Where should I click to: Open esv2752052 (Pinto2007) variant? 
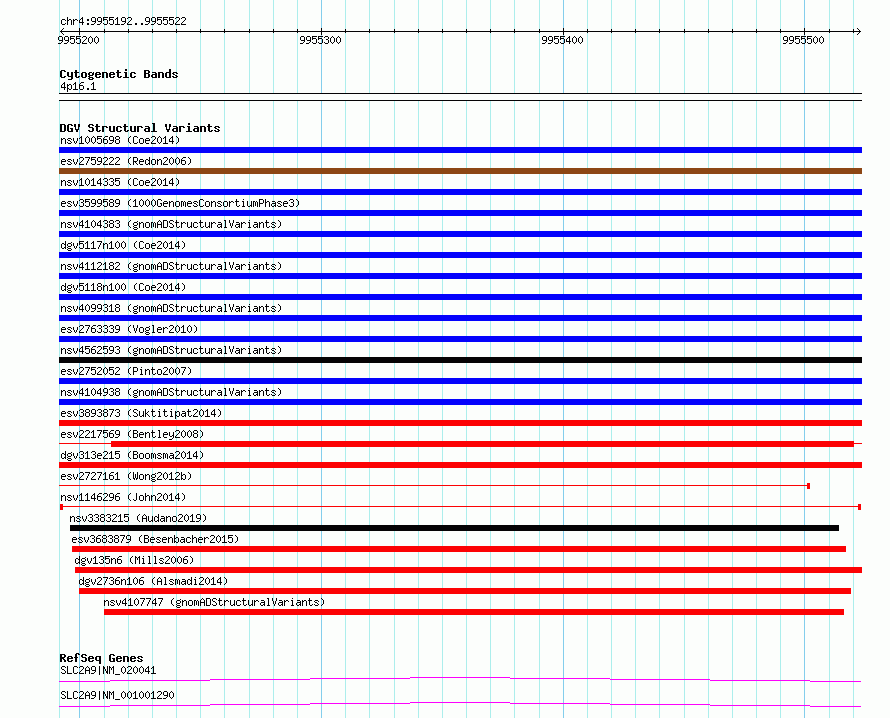pos(126,371)
